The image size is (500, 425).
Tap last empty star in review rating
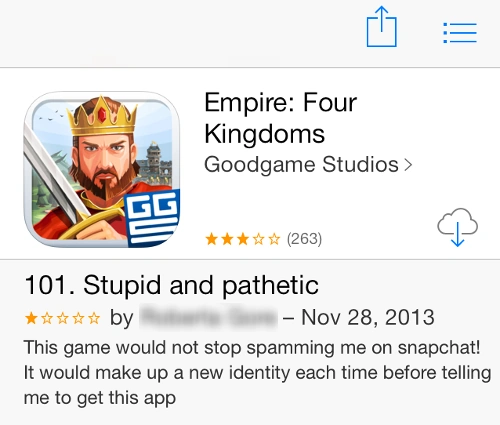tap(94, 318)
